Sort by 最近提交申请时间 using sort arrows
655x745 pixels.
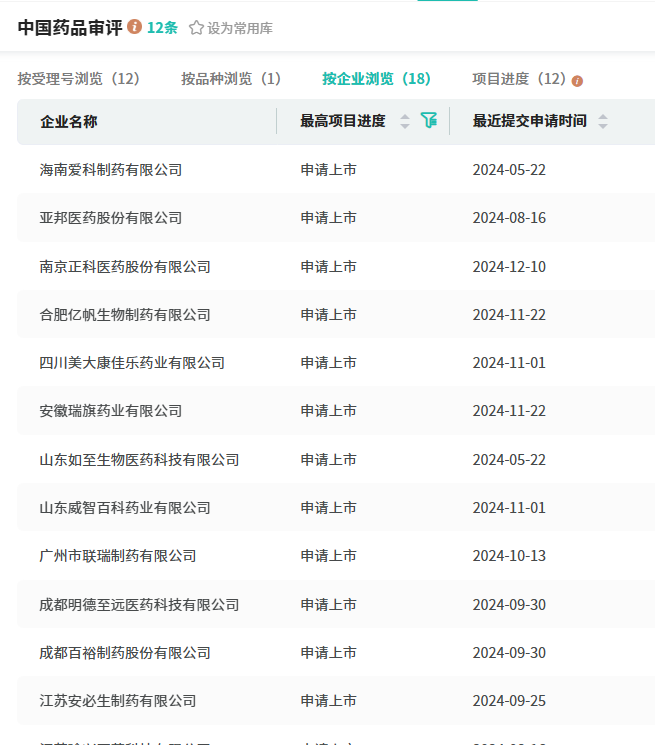(x=603, y=121)
